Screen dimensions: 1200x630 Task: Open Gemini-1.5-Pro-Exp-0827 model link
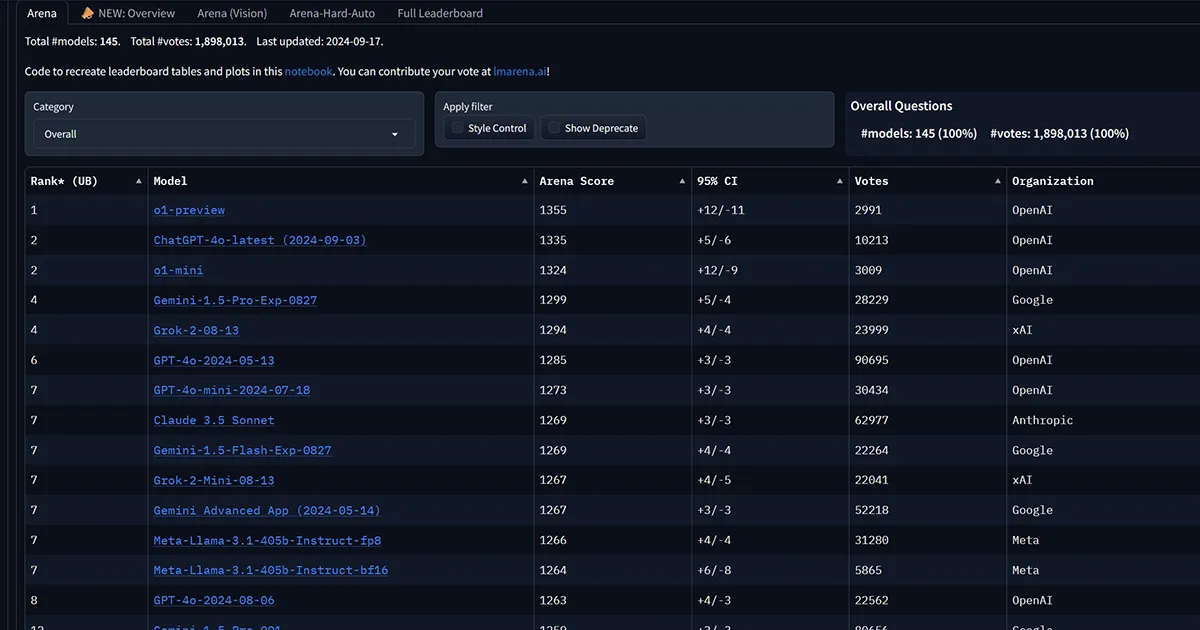tap(235, 300)
